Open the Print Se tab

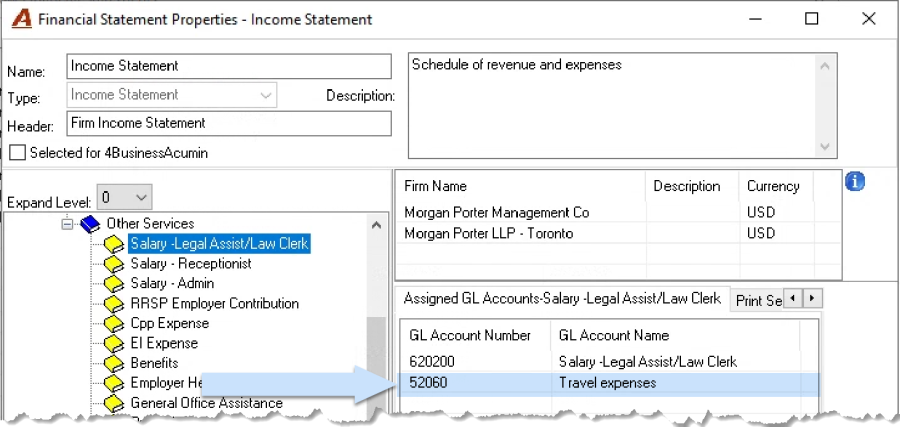(x=758, y=301)
